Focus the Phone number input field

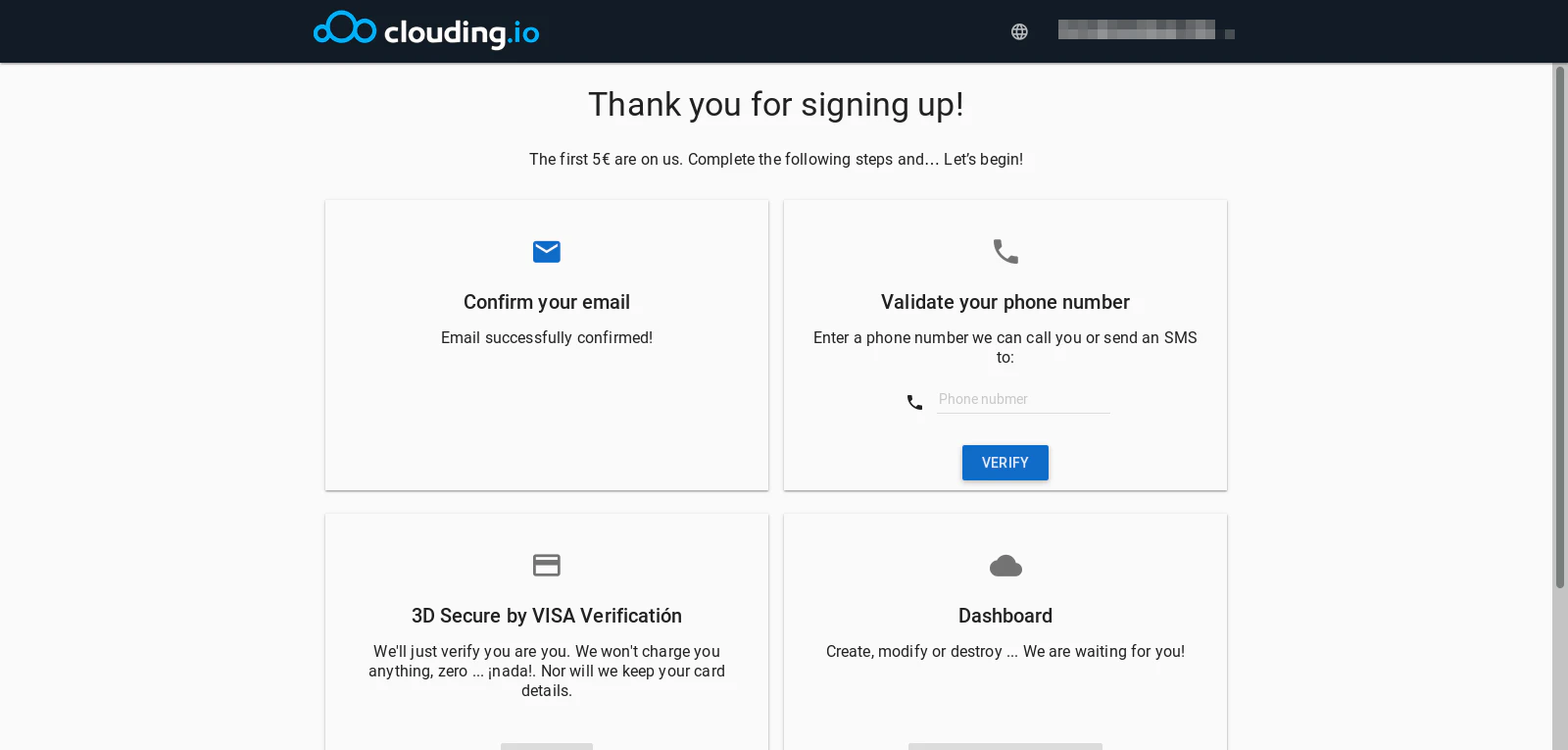coord(1023,399)
